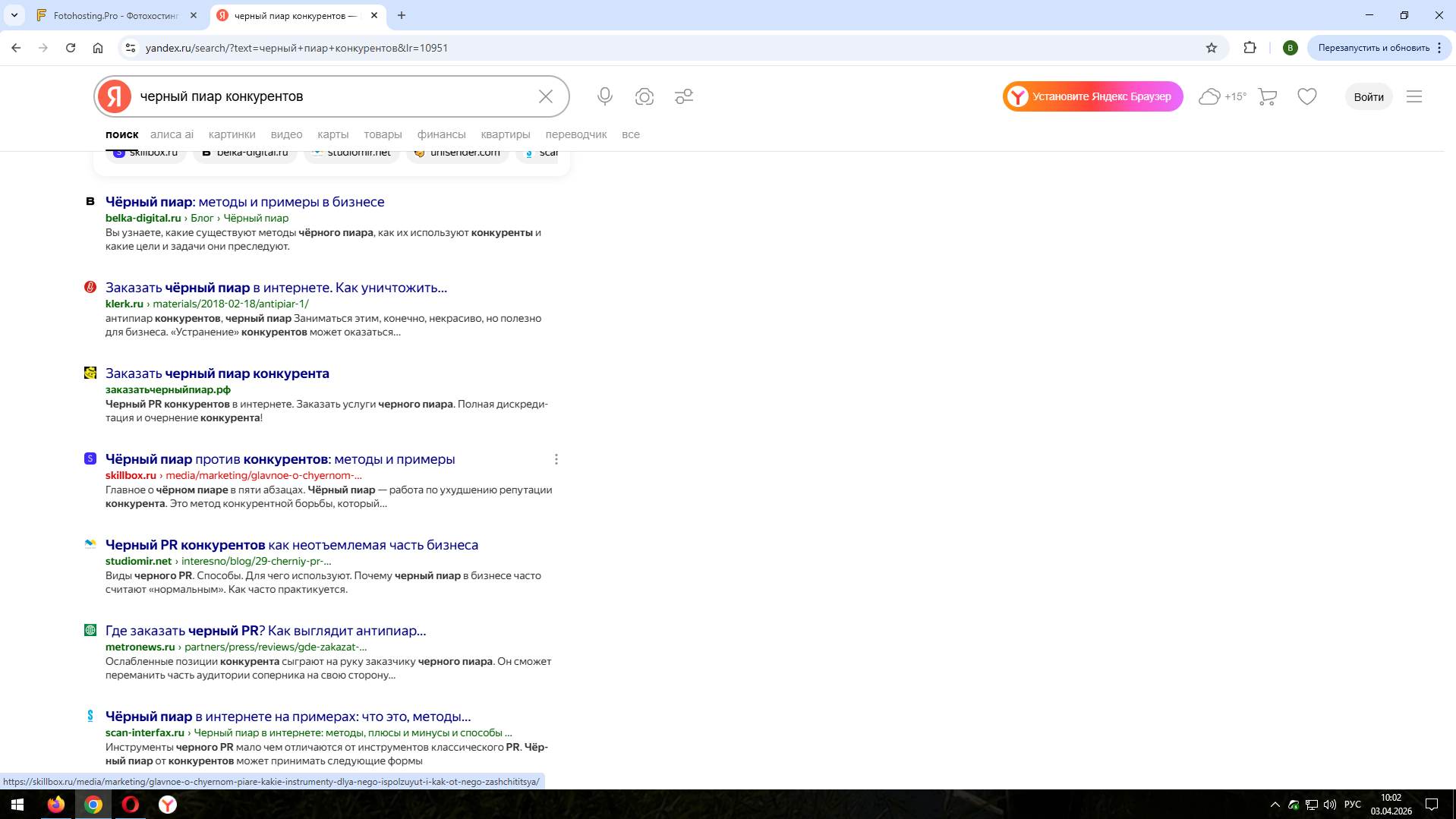Open the taskbar clock showing 10:02
1456x819 pixels.
(x=1391, y=805)
